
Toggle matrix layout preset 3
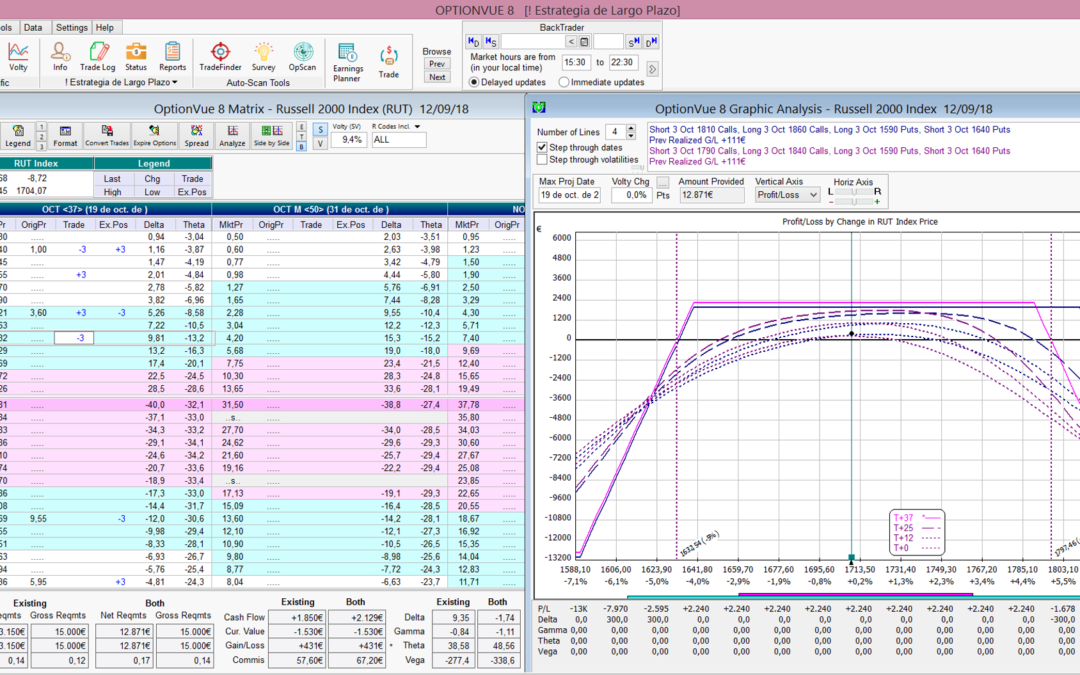click(x=41, y=146)
